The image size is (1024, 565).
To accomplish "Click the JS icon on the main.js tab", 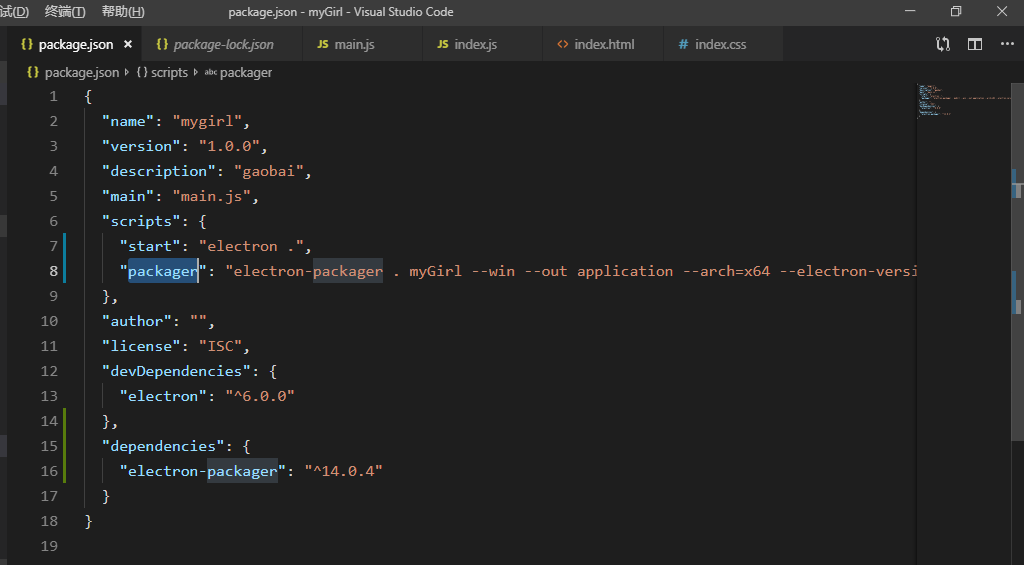I will point(323,44).
